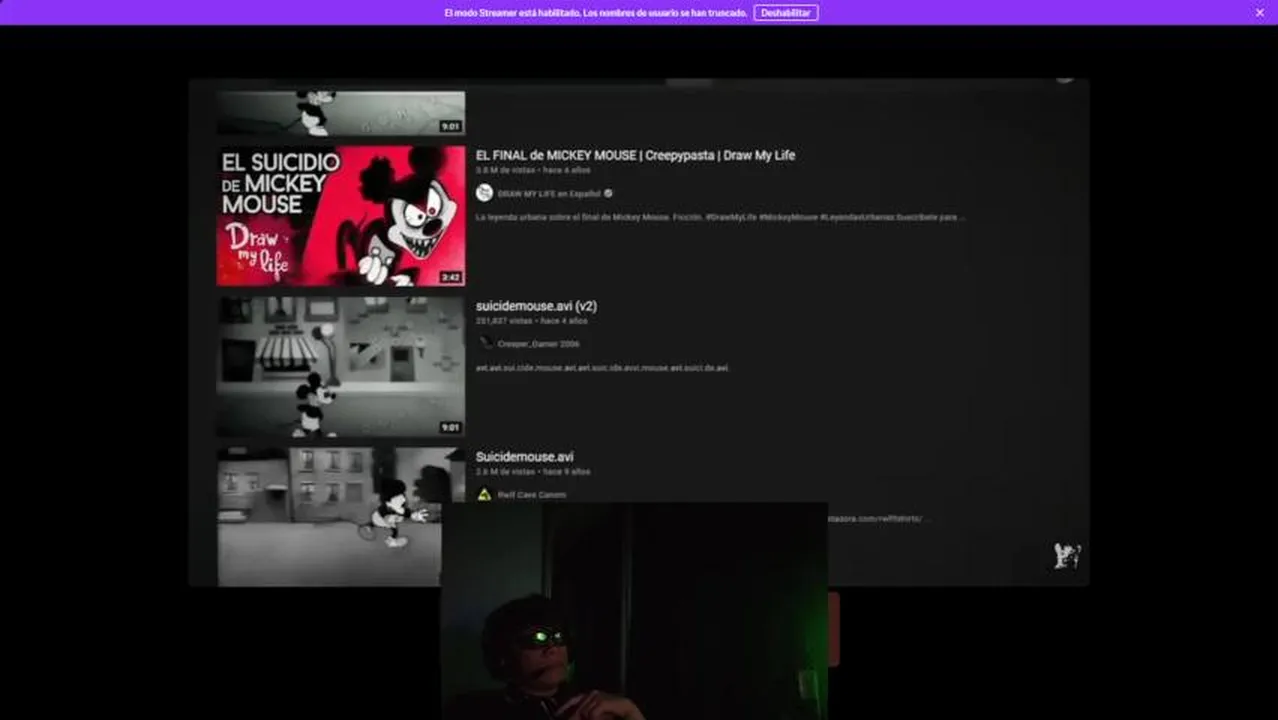Open the suicidemouse.avi (v2) thumbnail

point(341,366)
